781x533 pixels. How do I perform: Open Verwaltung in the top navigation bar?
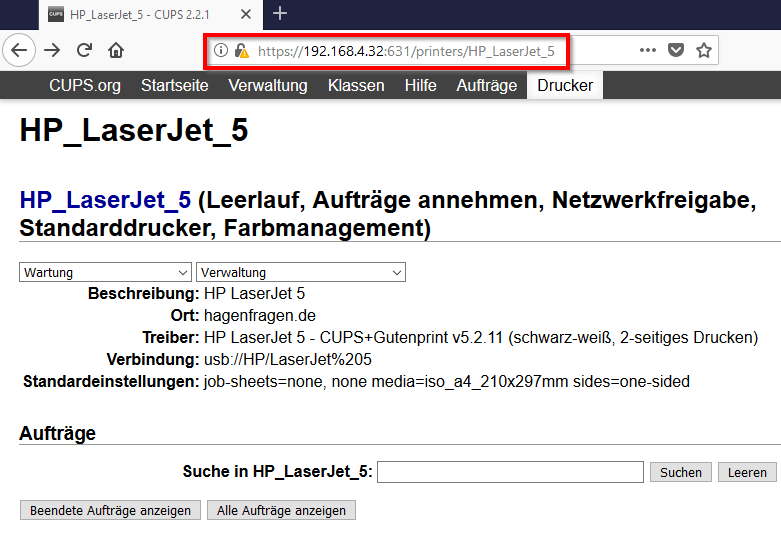tap(267, 85)
